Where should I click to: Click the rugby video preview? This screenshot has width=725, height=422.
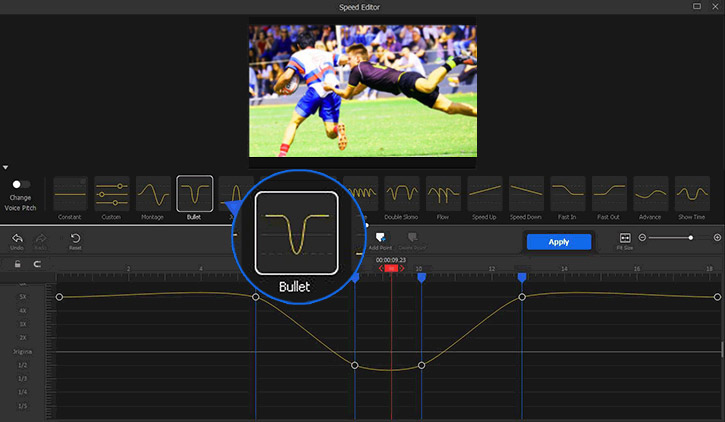click(363, 91)
